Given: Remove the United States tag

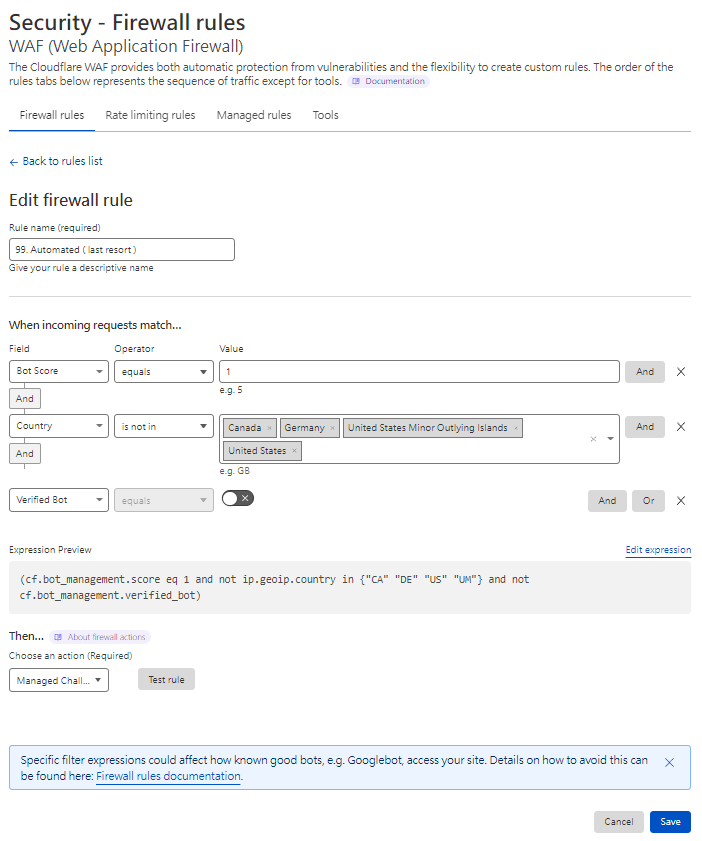Looking at the screenshot, I should 294,451.
